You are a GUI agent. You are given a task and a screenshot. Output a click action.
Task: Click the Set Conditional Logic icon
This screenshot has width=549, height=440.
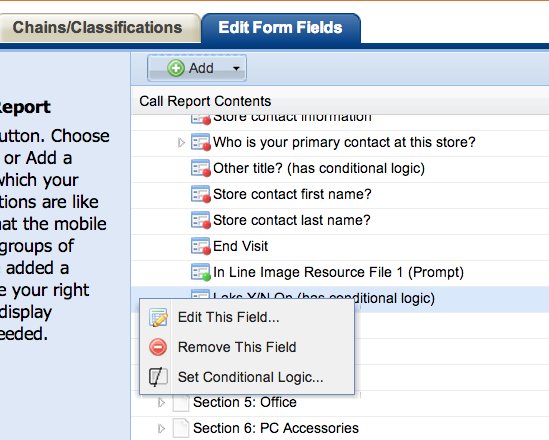pos(158,377)
